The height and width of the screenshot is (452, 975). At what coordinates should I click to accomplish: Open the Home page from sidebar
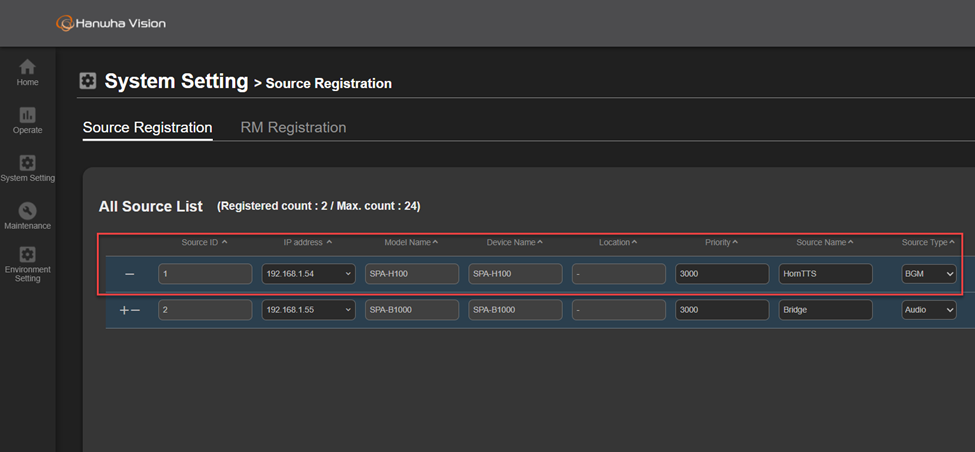[27, 72]
